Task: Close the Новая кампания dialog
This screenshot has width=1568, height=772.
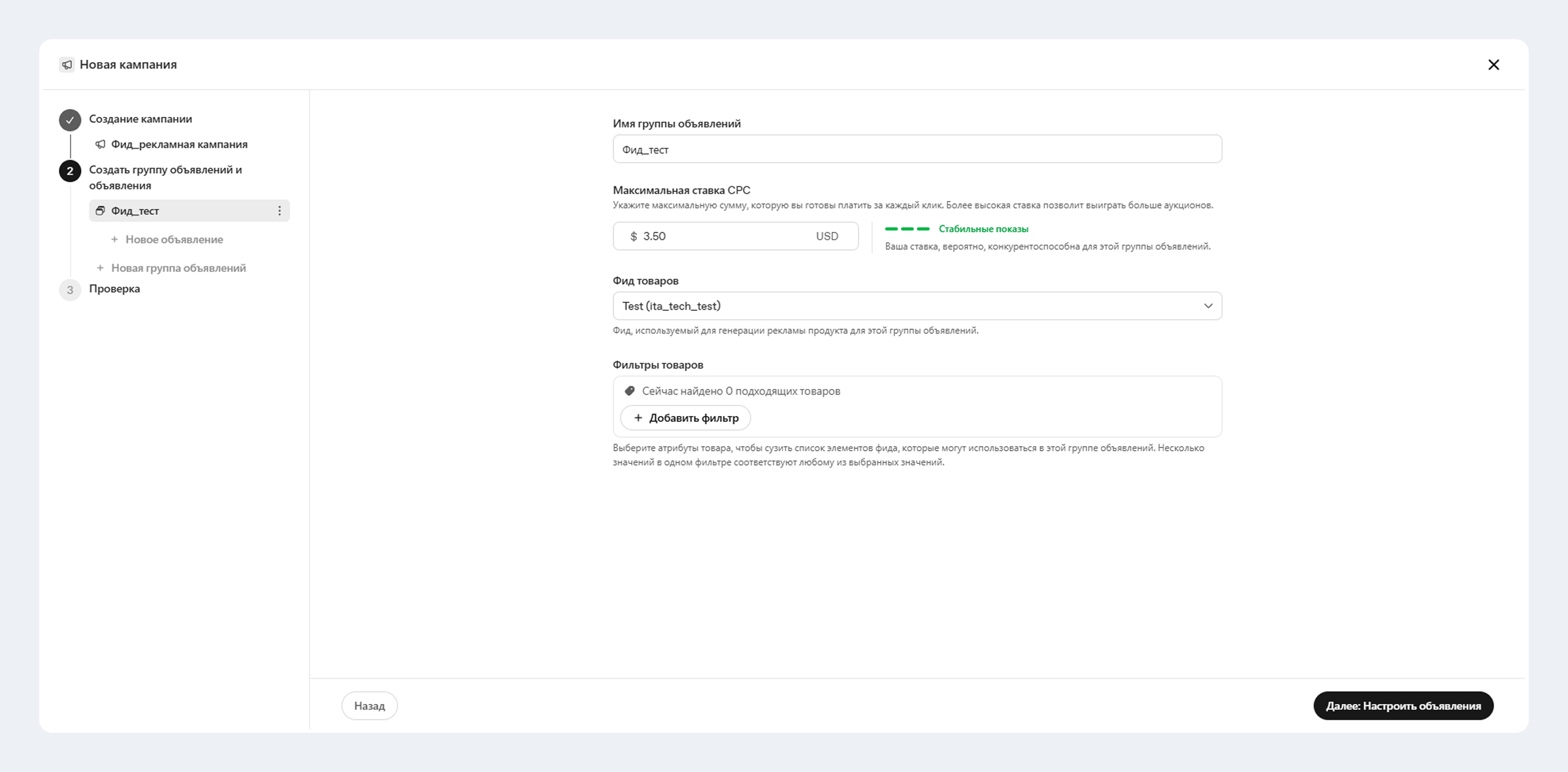Action: 1494,65
